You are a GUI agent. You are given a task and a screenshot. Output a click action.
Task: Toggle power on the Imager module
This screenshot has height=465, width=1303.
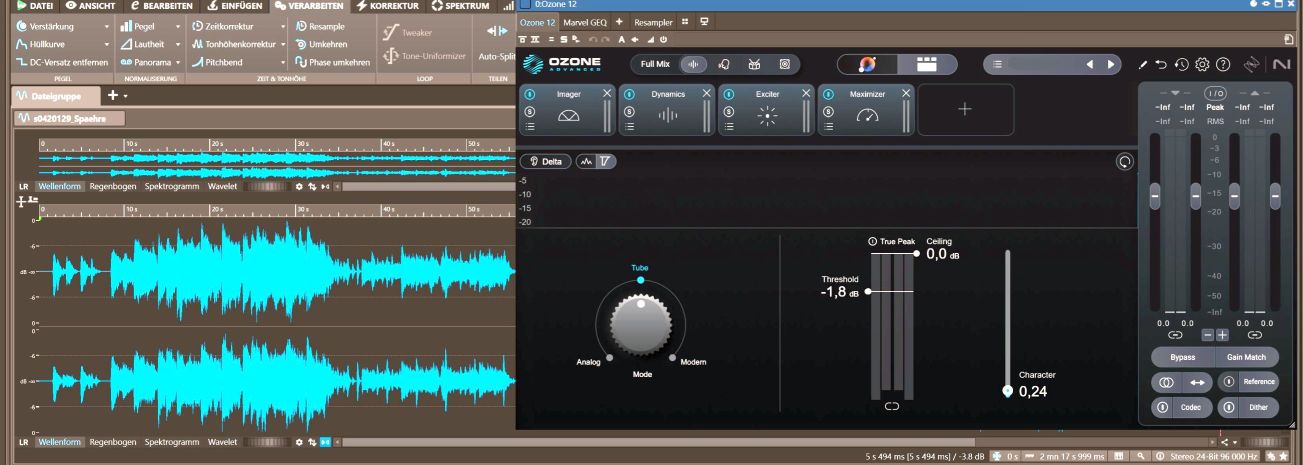coord(530,93)
